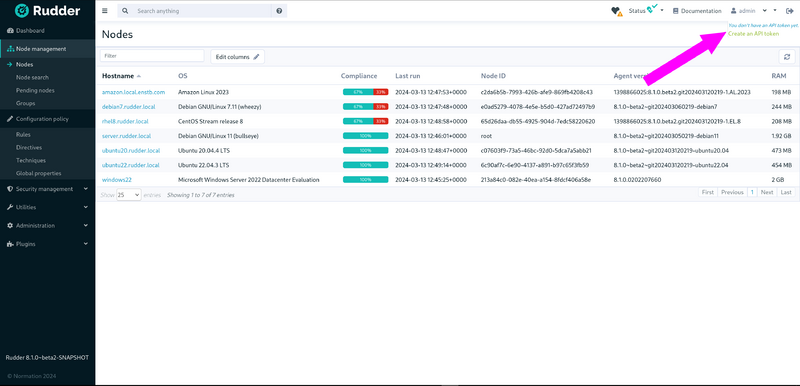Click the Plugins puzzle icon
Viewport: 800px width, 386px height.
tap(11, 244)
